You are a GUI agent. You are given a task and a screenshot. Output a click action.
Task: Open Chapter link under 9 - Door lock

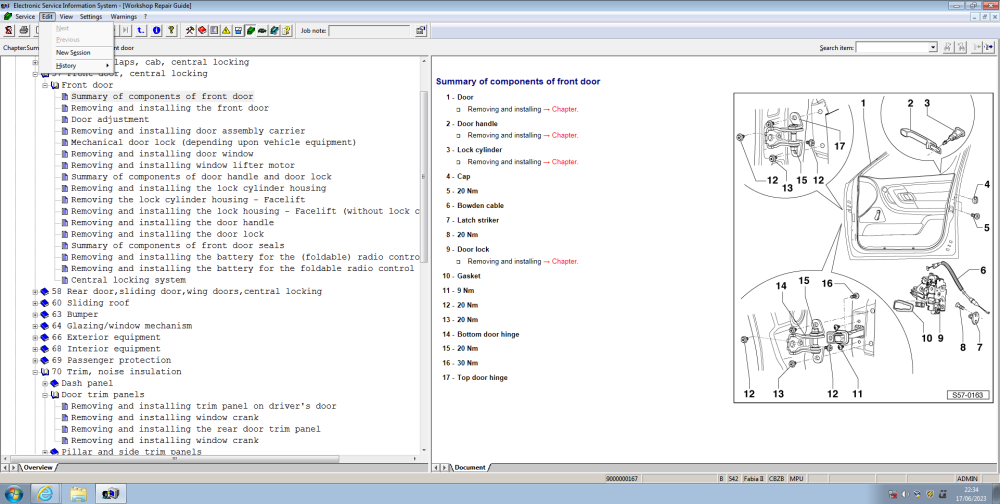pos(564,261)
